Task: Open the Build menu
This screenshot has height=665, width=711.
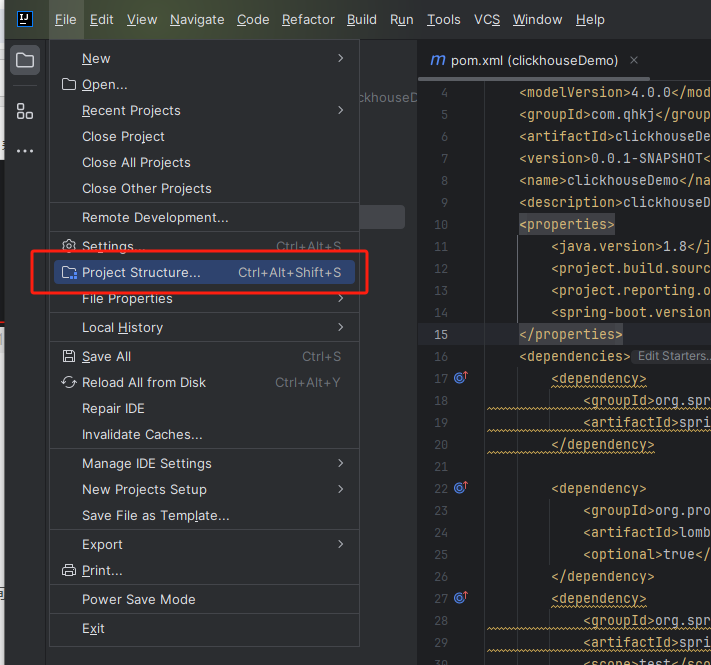Action: (x=362, y=19)
